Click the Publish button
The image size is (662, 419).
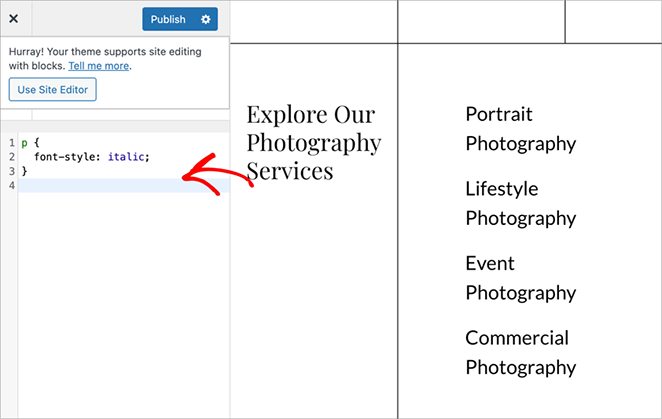[168, 19]
